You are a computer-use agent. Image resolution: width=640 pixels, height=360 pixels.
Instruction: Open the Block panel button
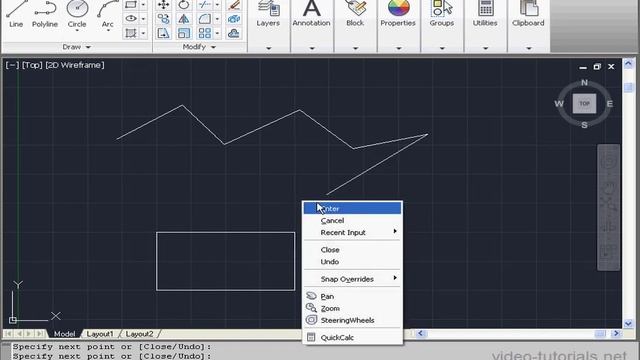pos(355,14)
